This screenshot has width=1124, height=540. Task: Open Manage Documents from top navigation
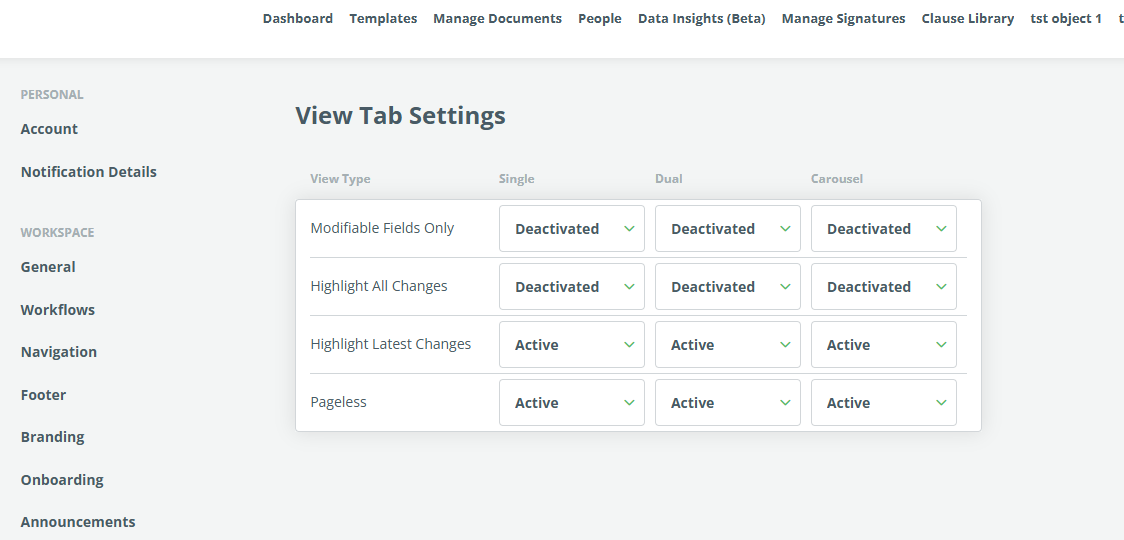(497, 19)
